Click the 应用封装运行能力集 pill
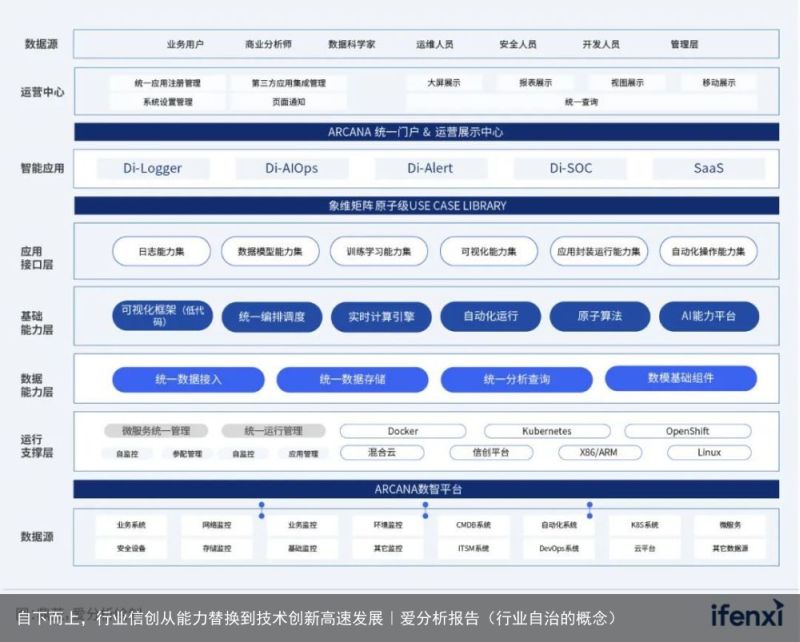The image size is (800, 642). [x=599, y=251]
